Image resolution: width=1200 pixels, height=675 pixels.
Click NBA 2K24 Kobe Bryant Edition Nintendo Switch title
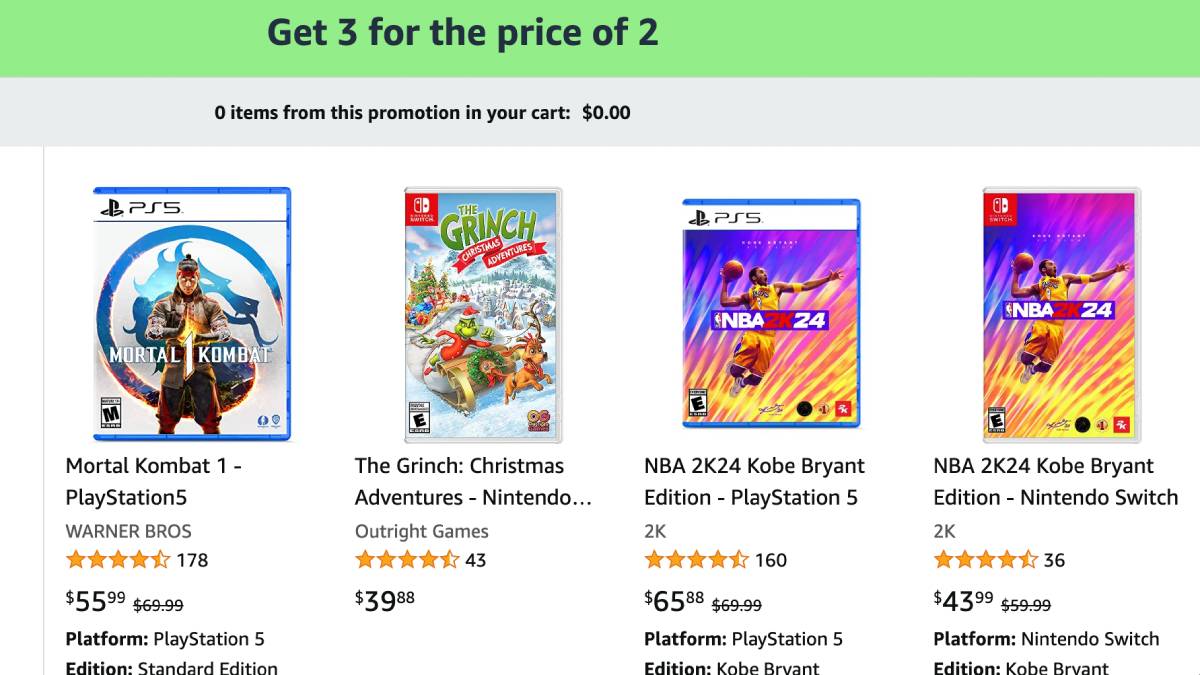(1055, 481)
